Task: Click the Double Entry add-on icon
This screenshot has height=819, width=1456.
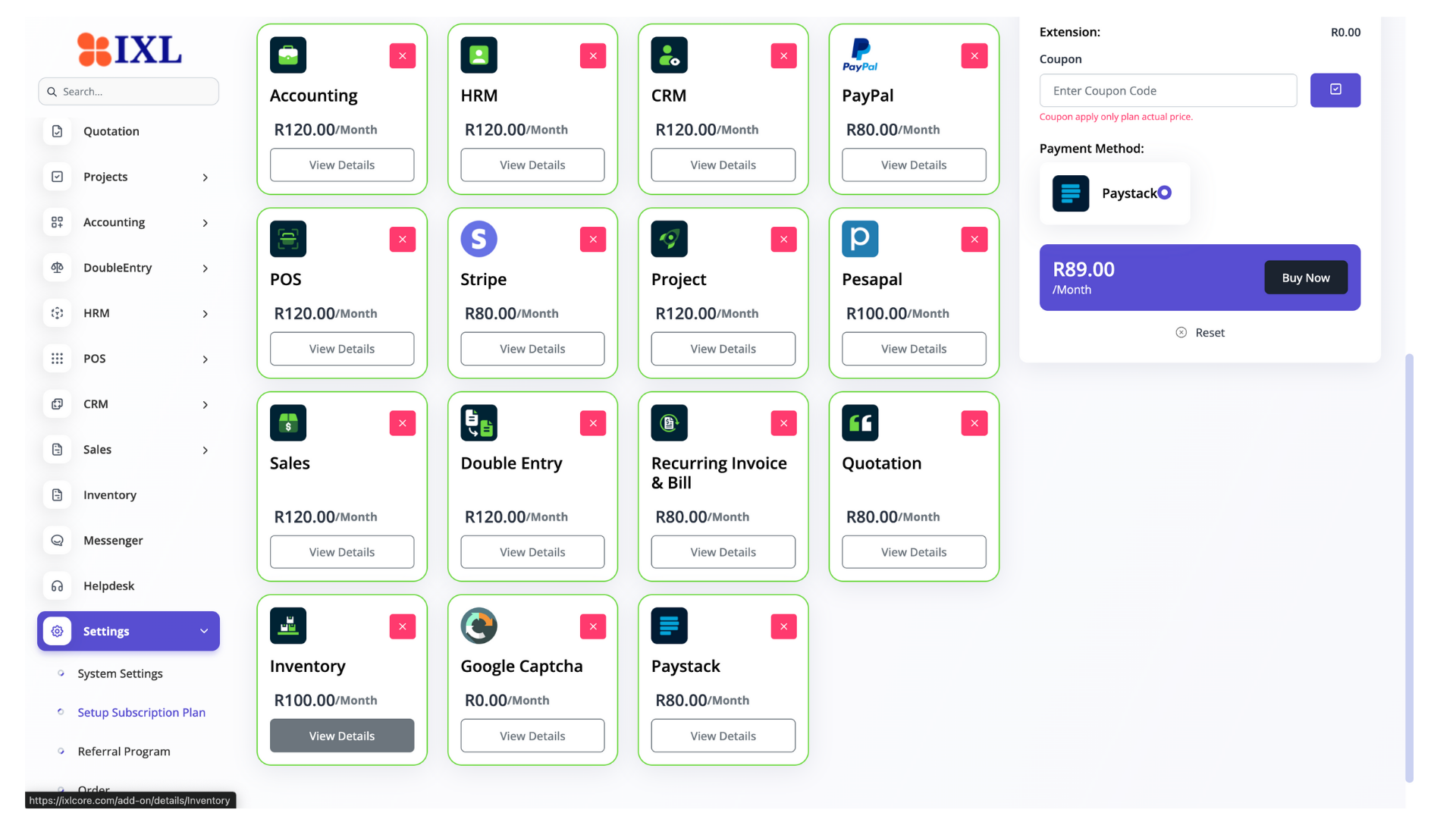Action: (479, 423)
